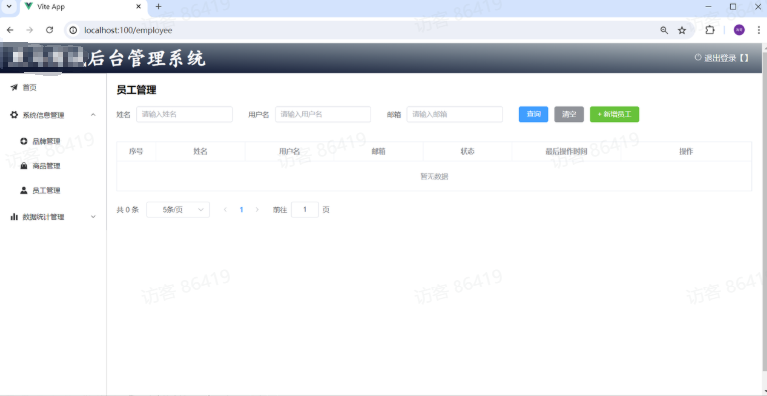Click the 序号 column header
Image resolution: width=767 pixels, height=396 pixels.
click(x=136, y=152)
